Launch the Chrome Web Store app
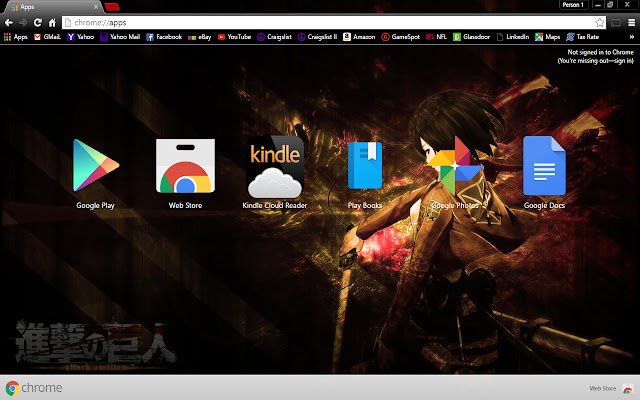640x400 pixels. tap(185, 165)
